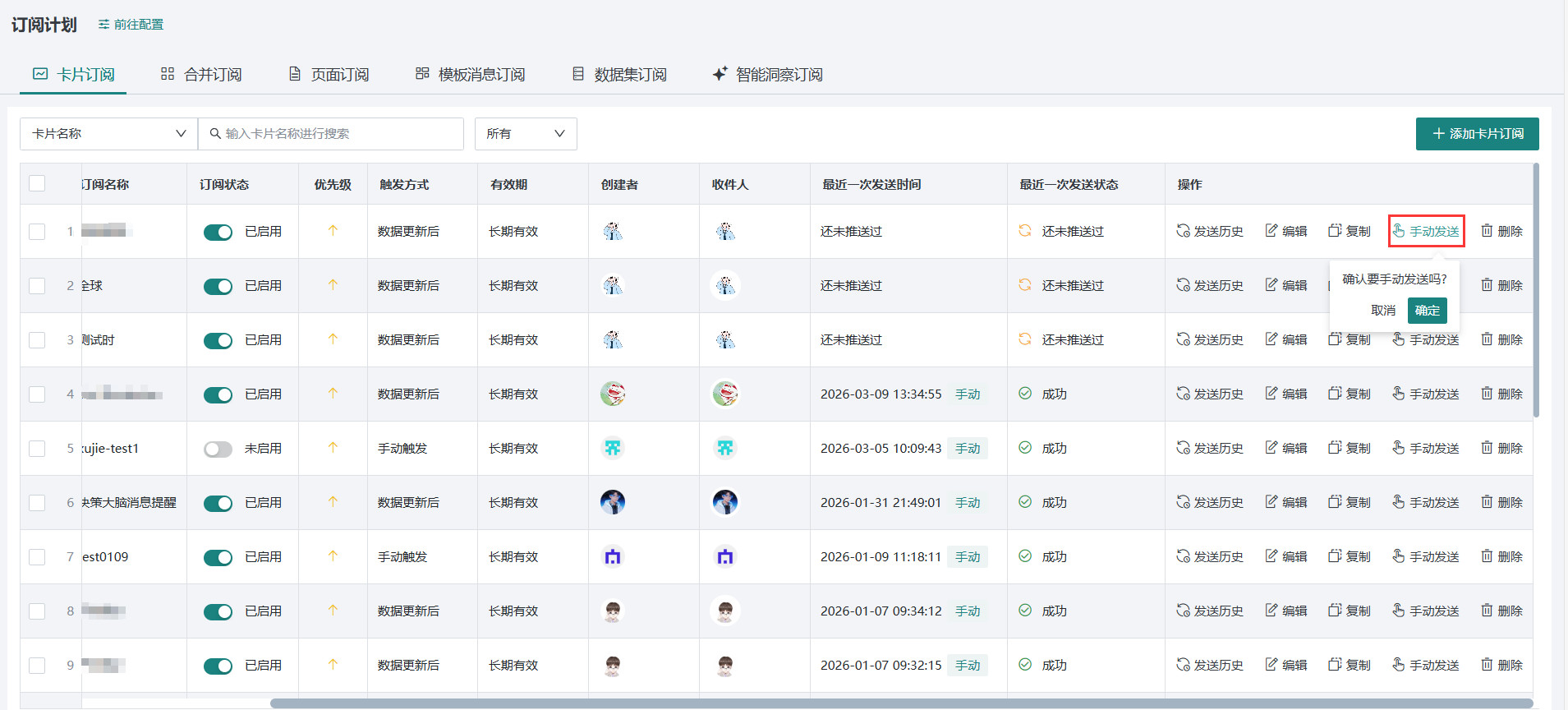Disable the subscription toggle in row 1
This screenshot has width=1568, height=710.
[218, 232]
